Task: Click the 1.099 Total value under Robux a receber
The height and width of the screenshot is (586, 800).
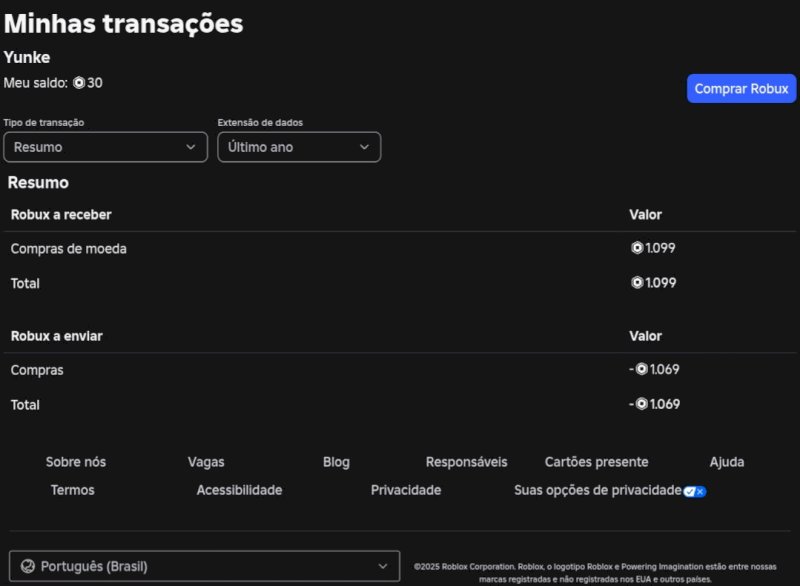Action: point(661,283)
